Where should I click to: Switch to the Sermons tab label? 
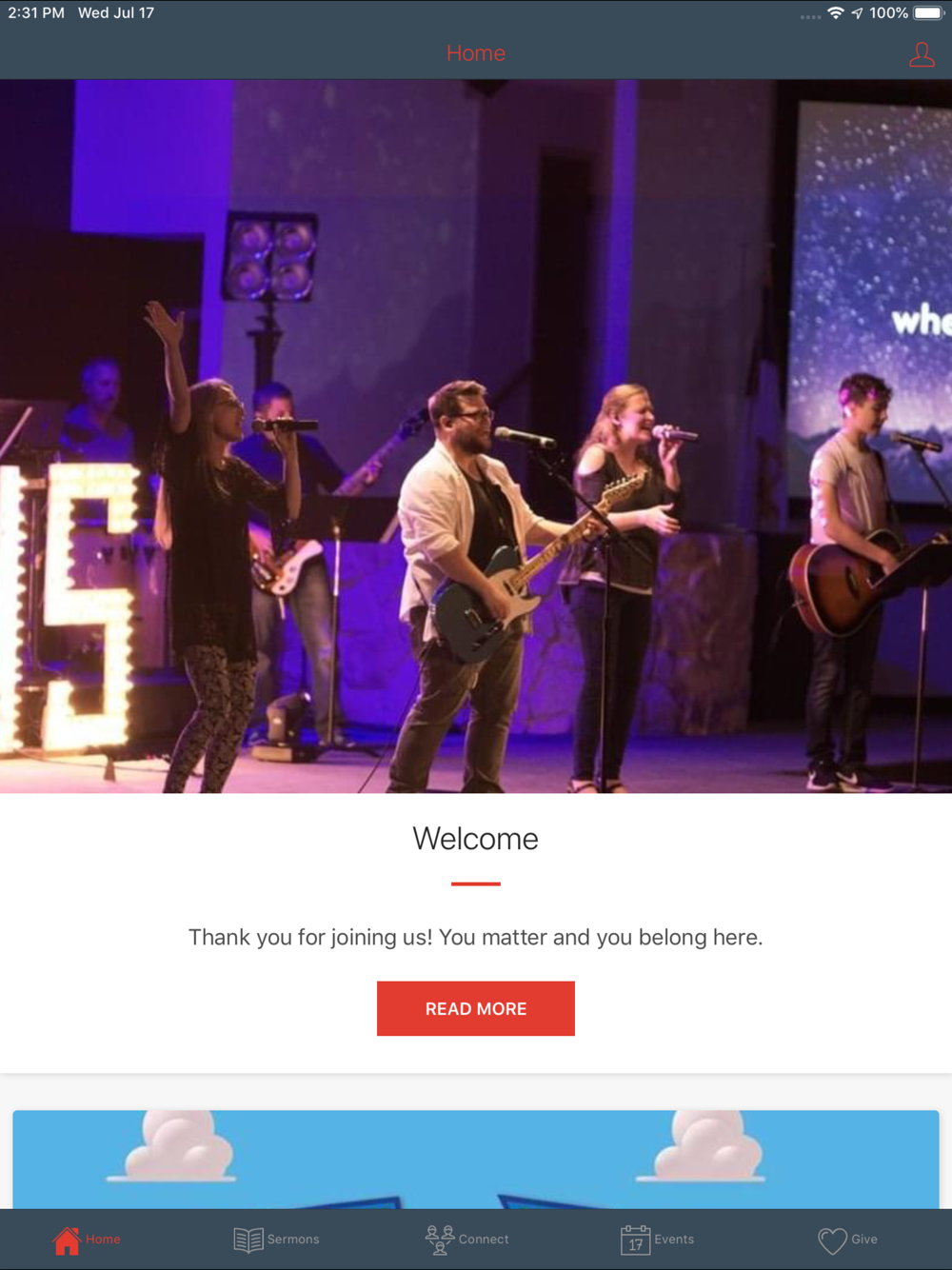click(293, 1240)
